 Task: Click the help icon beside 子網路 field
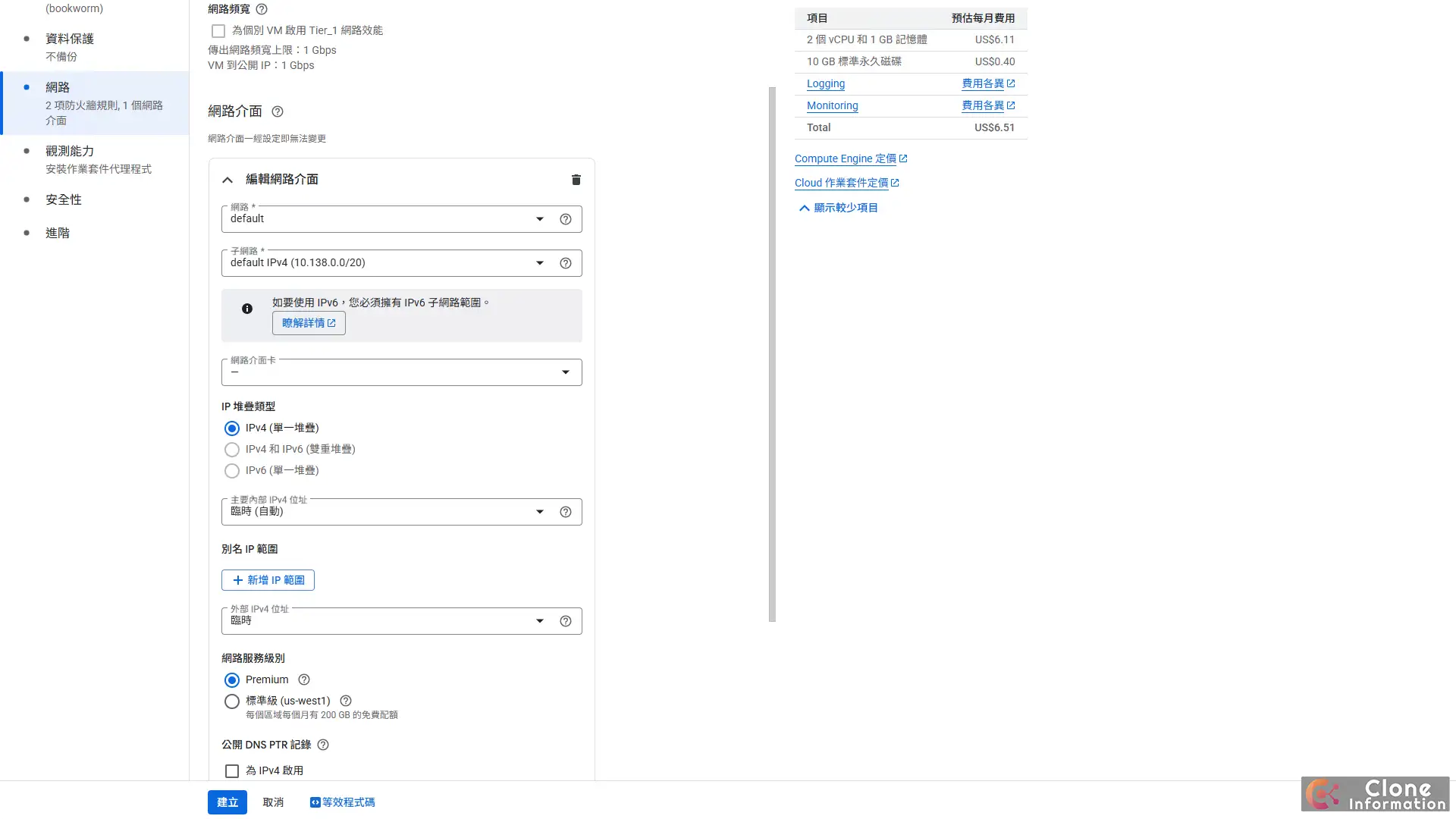pos(566,263)
